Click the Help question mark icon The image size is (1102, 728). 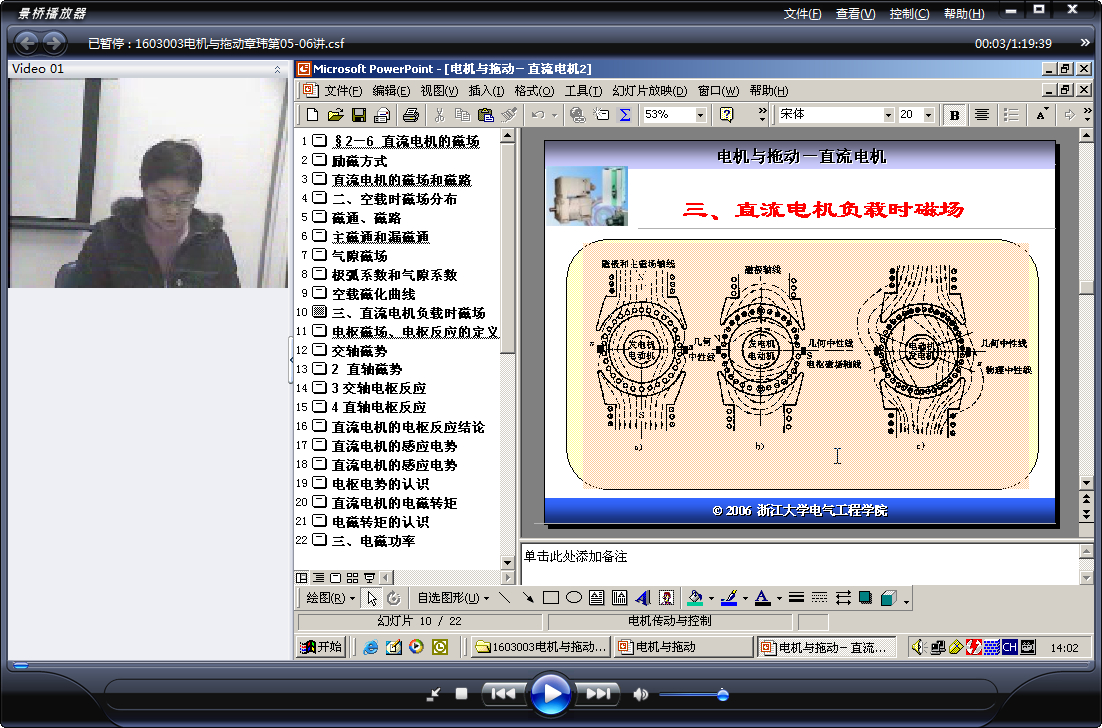[727, 115]
